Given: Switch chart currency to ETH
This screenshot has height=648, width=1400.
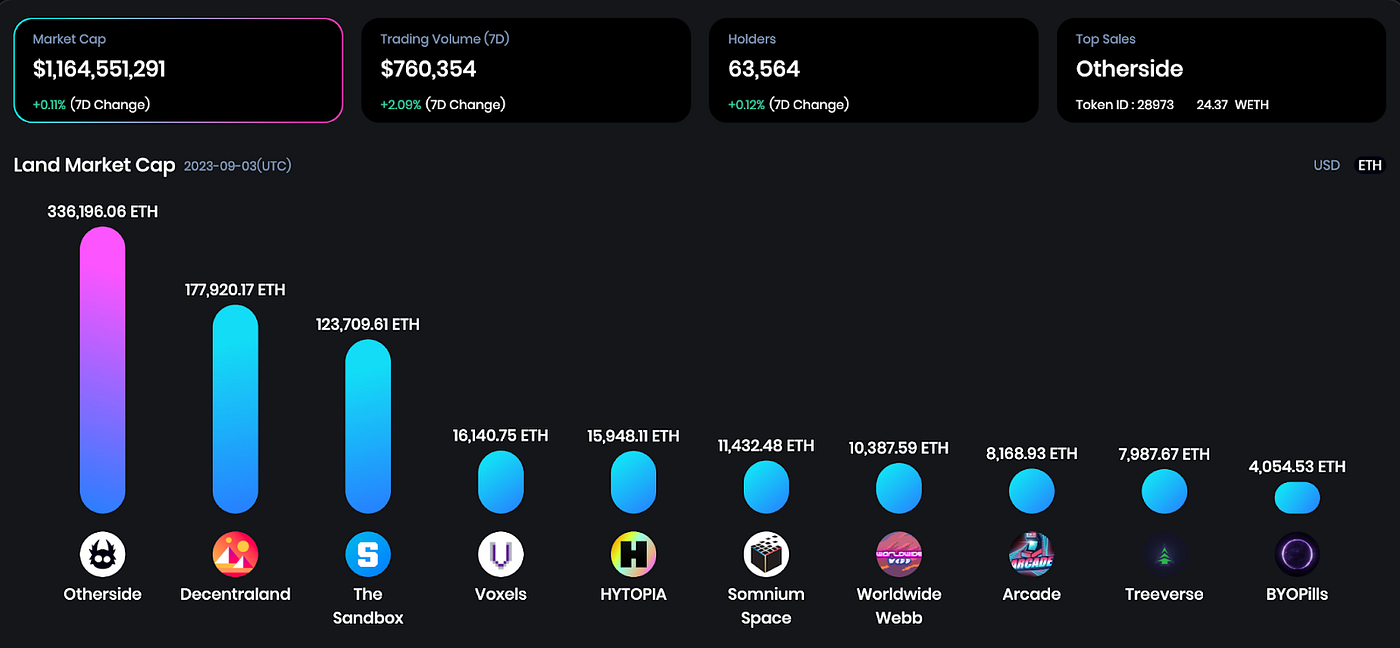Looking at the screenshot, I should coord(1369,165).
